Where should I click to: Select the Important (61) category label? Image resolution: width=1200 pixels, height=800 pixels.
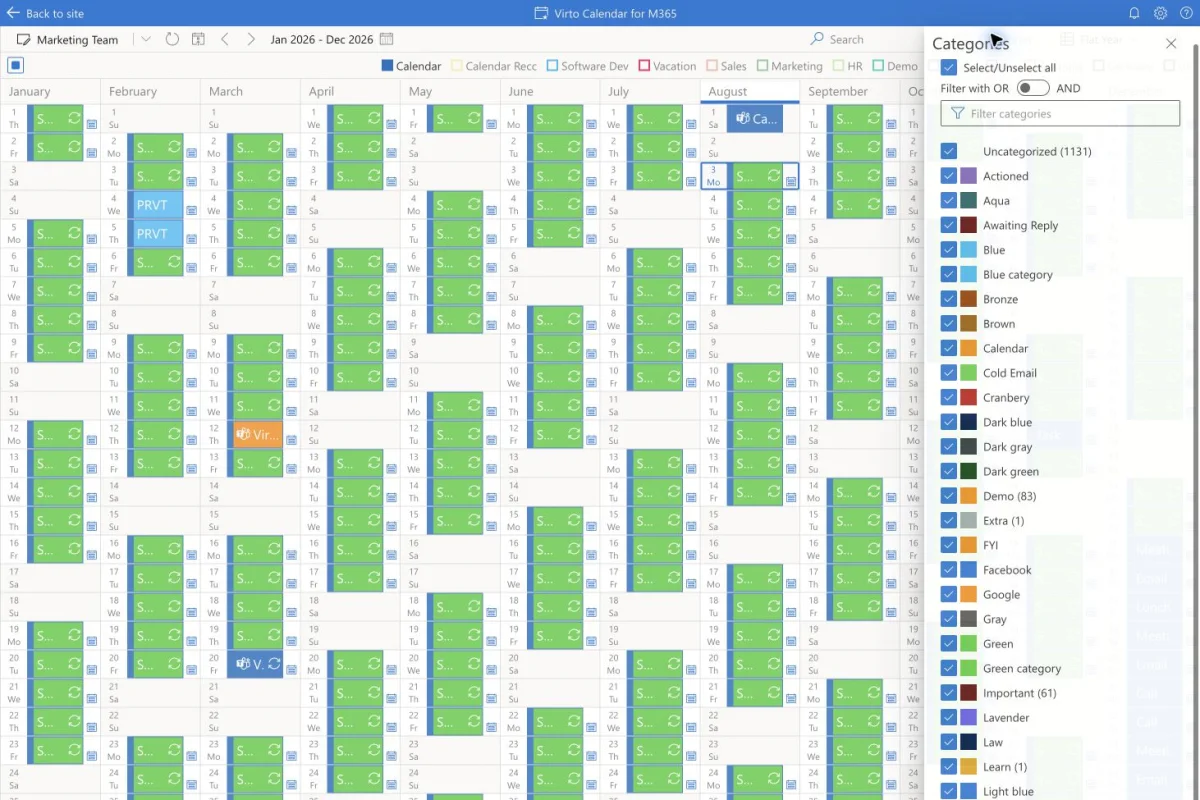click(x=1020, y=693)
